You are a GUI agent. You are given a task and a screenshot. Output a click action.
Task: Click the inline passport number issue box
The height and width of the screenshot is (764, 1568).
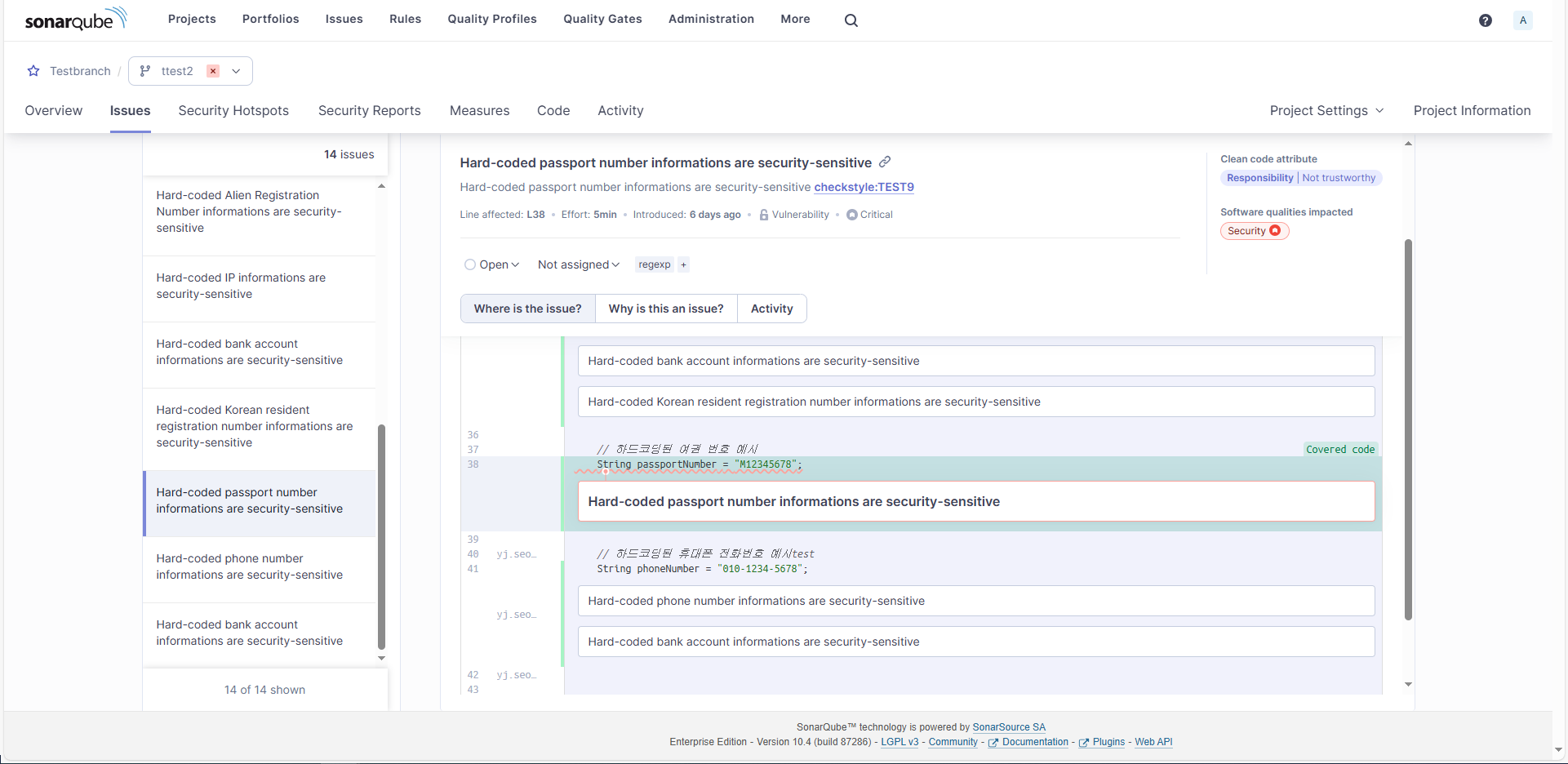[x=976, y=501]
